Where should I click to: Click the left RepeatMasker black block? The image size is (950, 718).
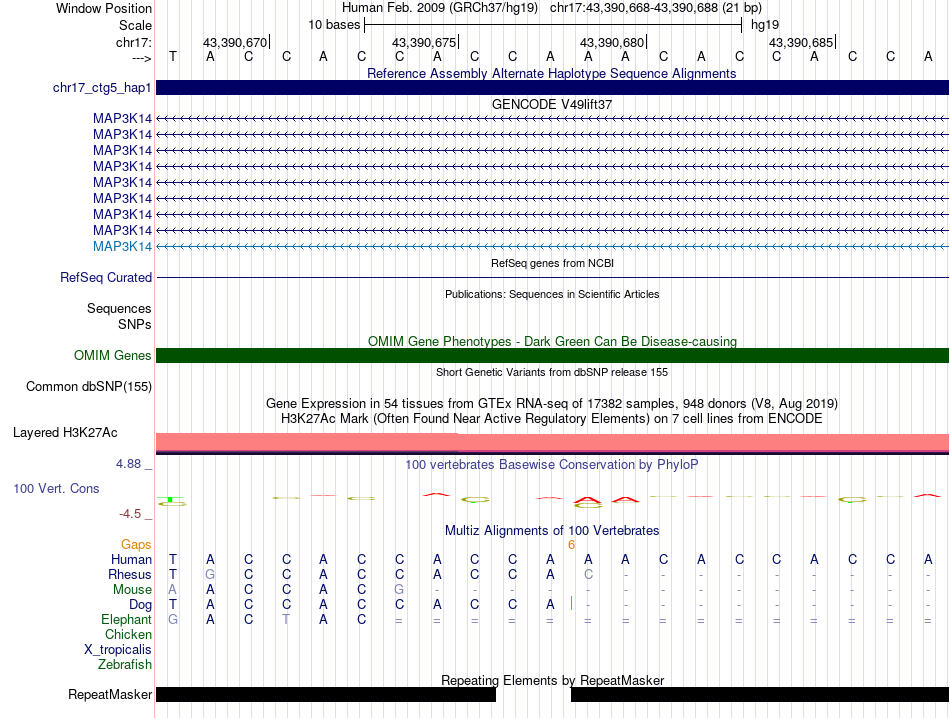[326, 694]
